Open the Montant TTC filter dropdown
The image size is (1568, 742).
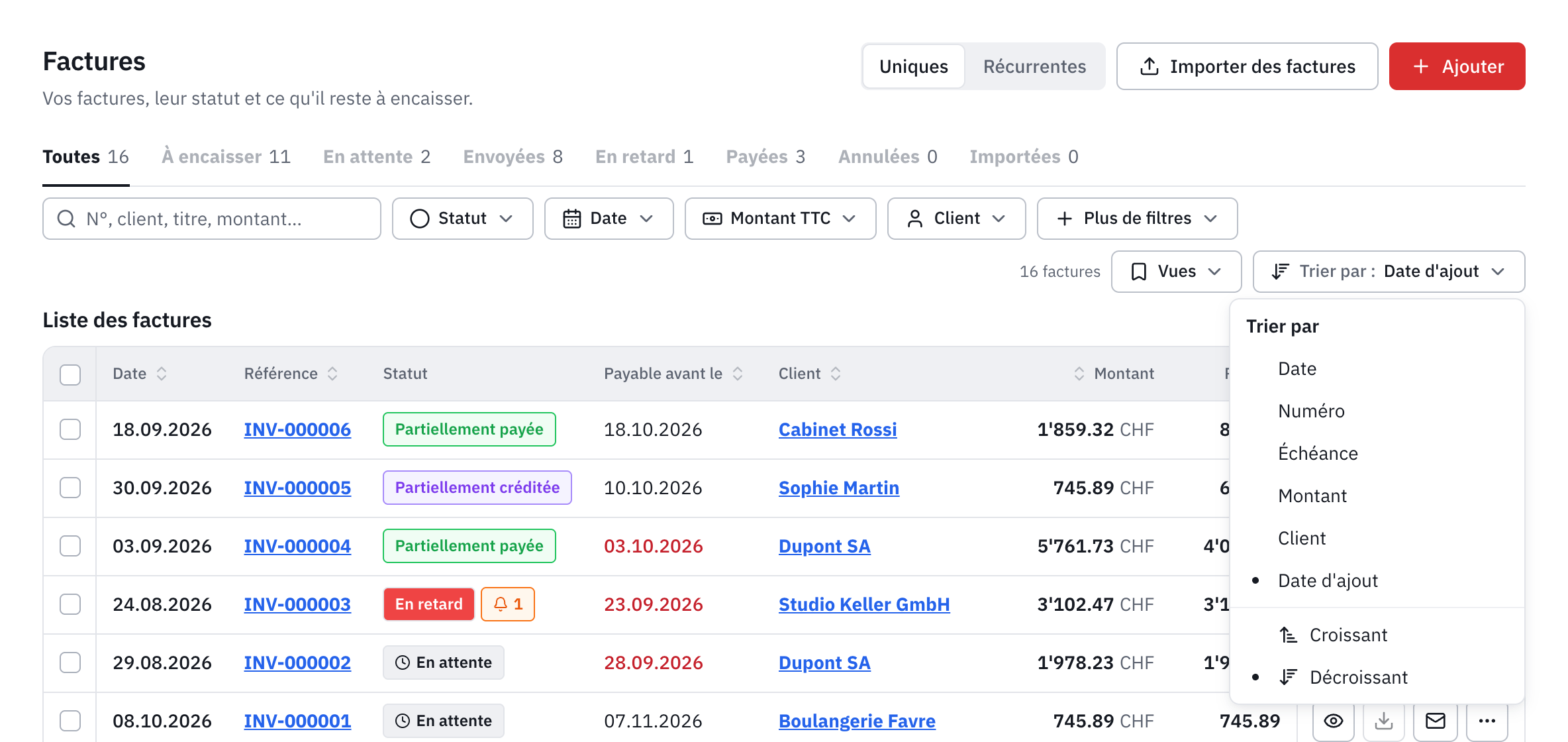click(x=780, y=219)
